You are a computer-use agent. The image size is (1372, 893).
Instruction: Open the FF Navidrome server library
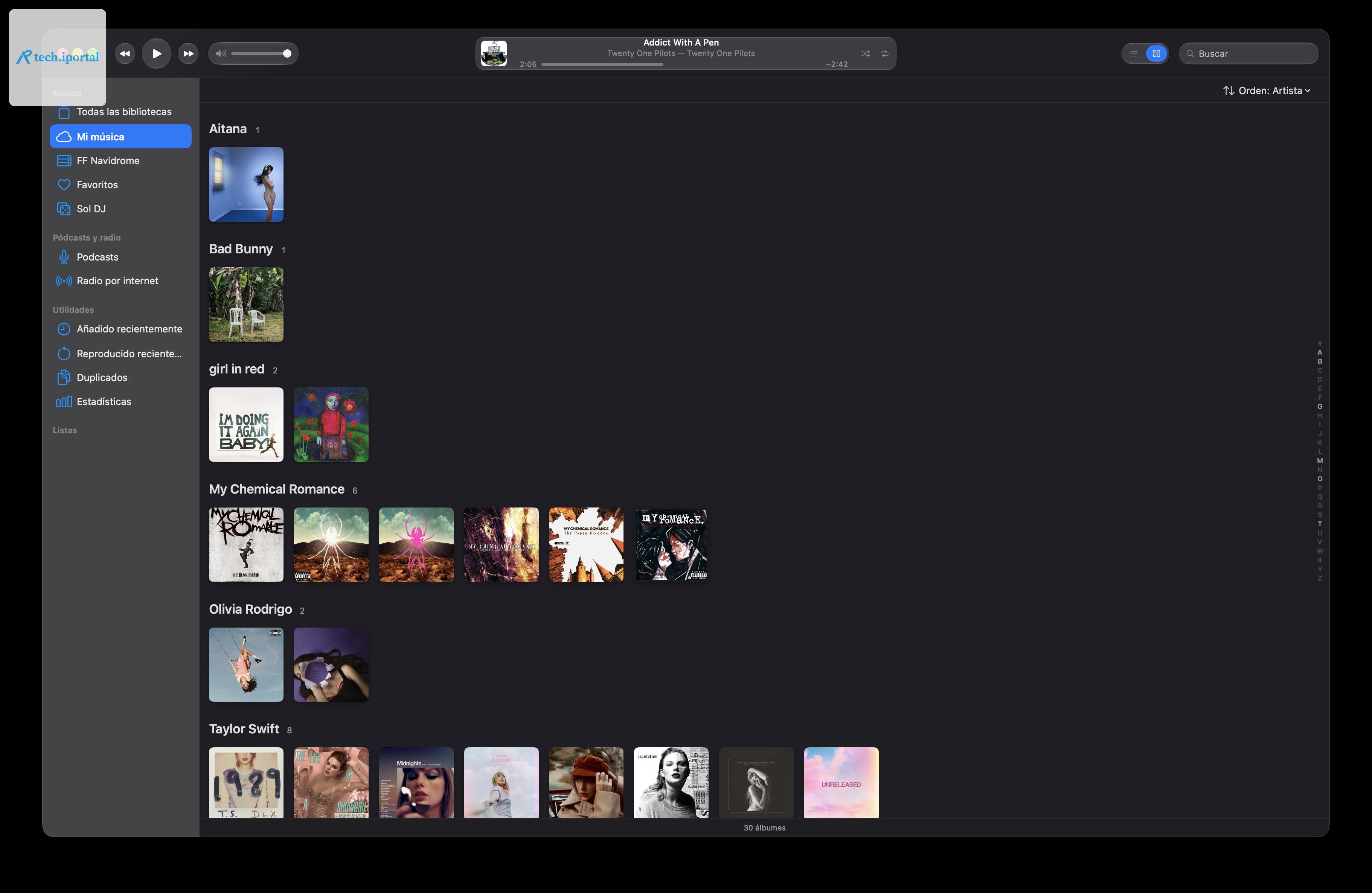click(120, 161)
